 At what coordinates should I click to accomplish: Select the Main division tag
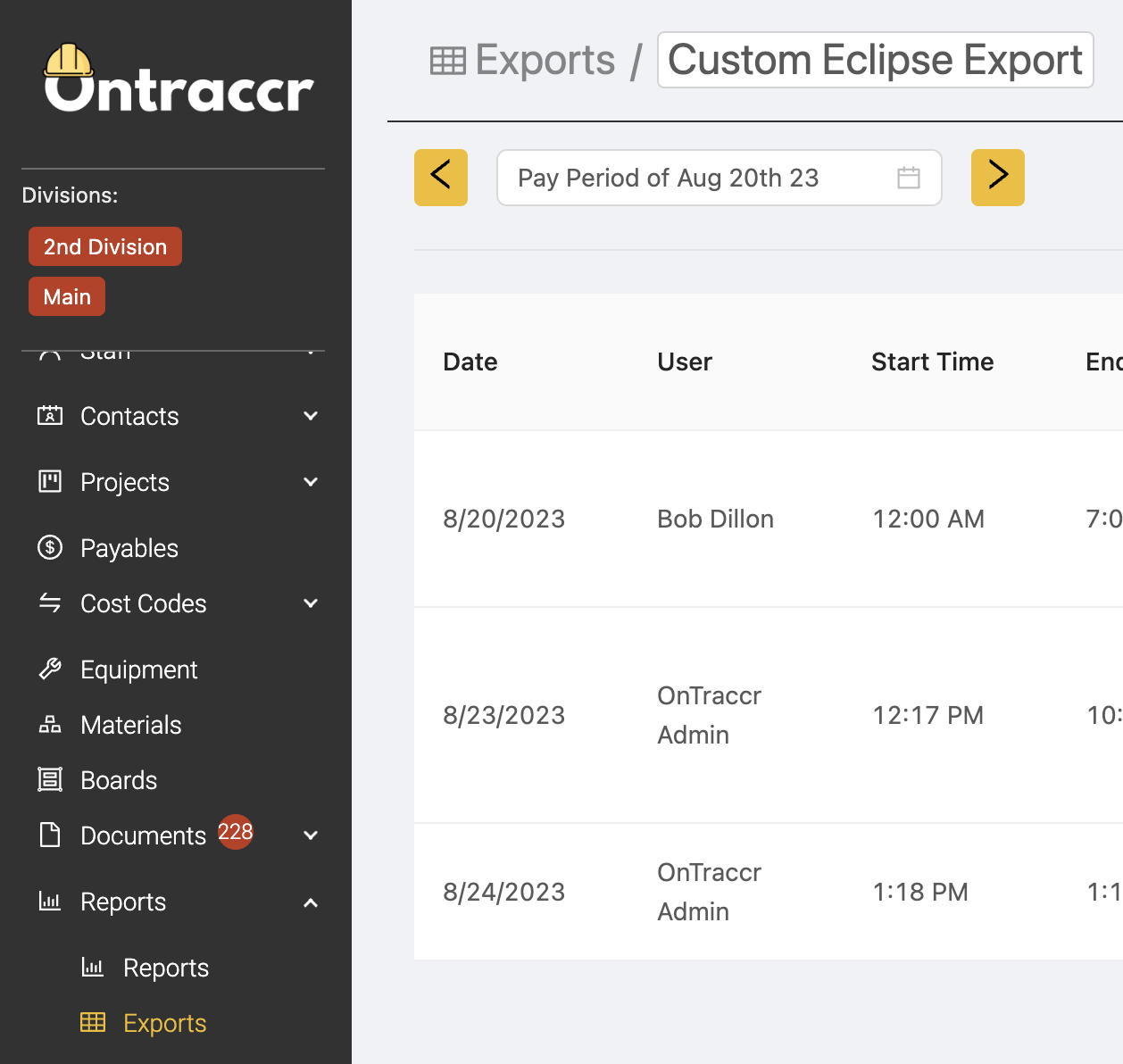tap(67, 296)
